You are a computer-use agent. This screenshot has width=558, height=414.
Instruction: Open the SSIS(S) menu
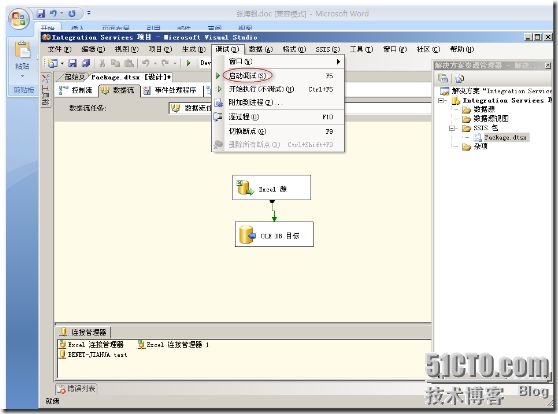click(x=327, y=49)
